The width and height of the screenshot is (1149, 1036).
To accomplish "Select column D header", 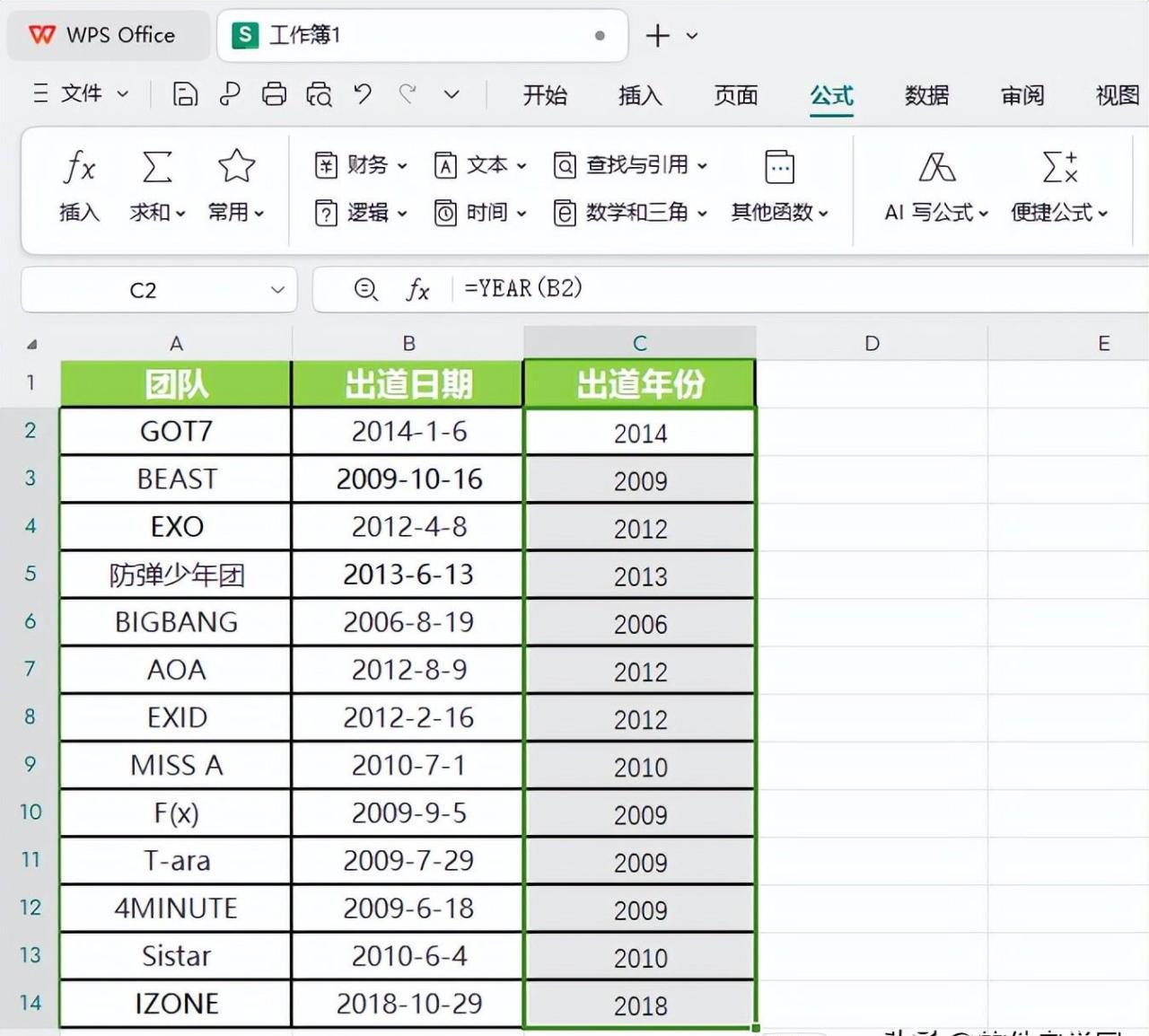I will (x=872, y=344).
